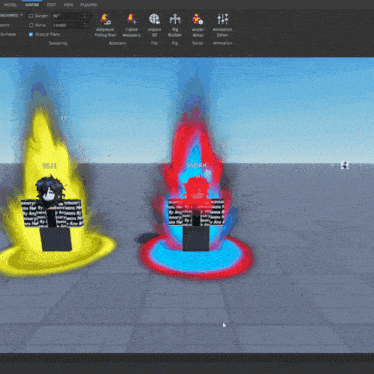Open the Geometric mode dropdown

(12, 15)
